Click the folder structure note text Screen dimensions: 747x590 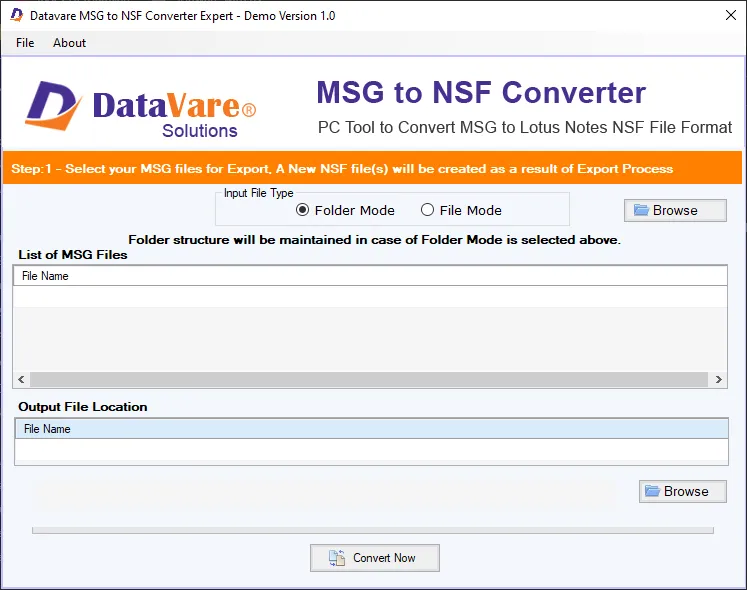tap(374, 239)
